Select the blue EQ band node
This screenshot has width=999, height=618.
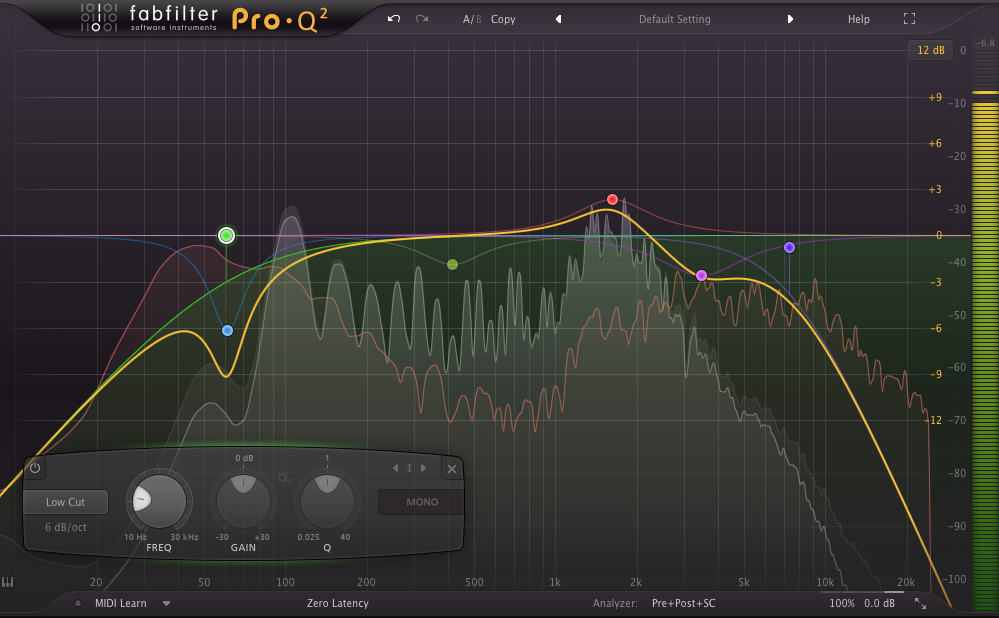(227, 331)
